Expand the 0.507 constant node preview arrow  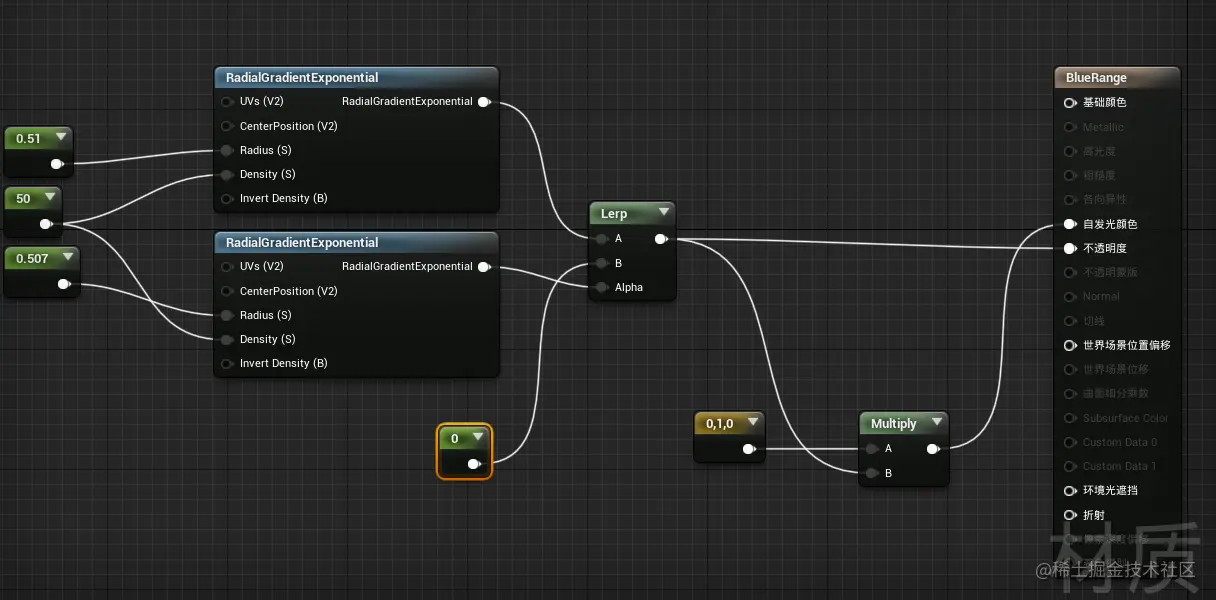(x=68, y=257)
